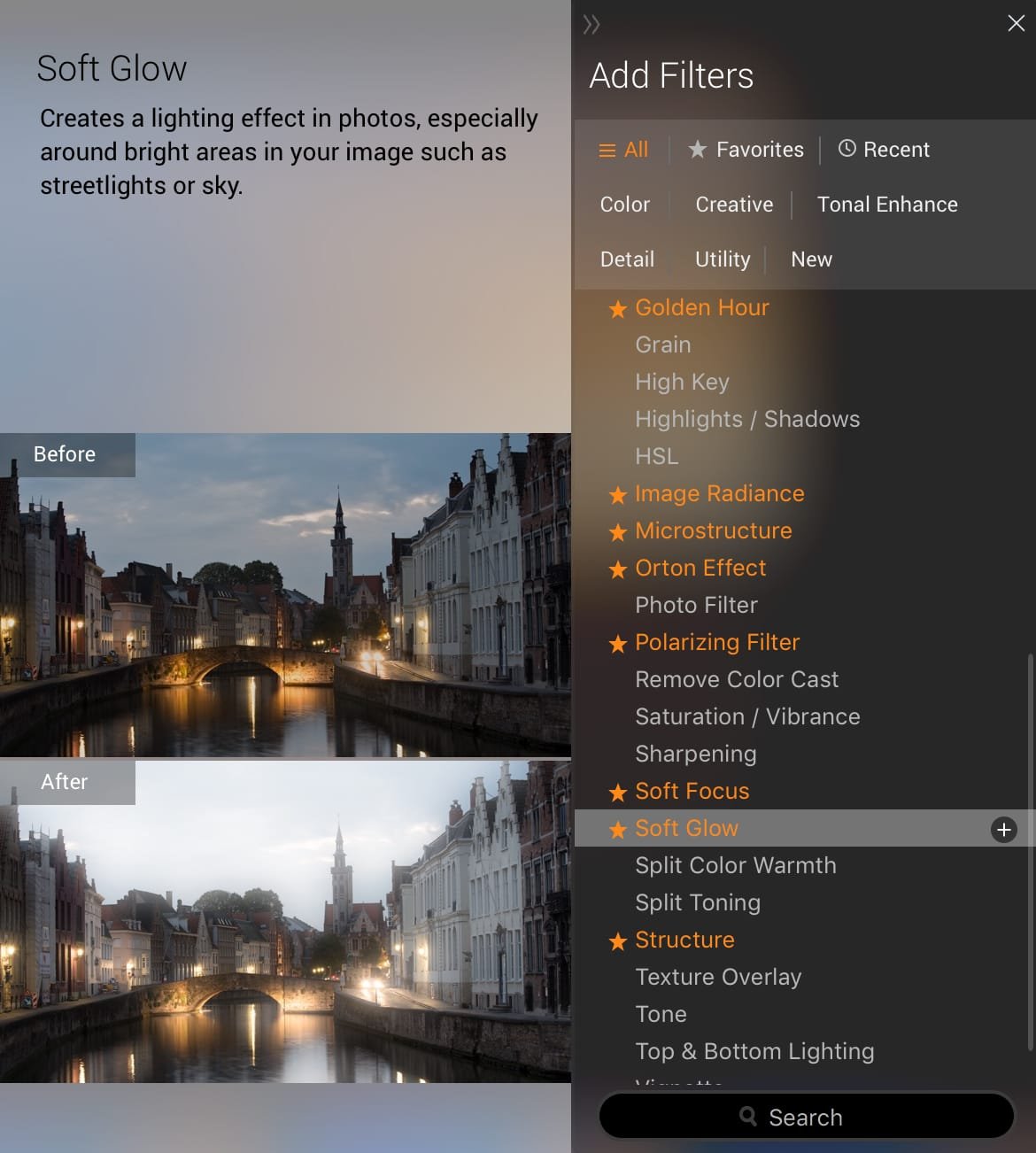This screenshot has width=1036, height=1153.
Task: Collapse the Add Filters panel with double chevron
Action: (591, 25)
